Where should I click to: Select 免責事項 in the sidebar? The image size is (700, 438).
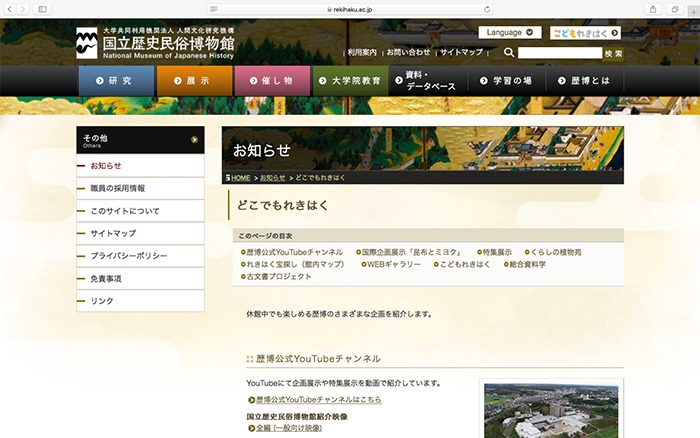(140, 279)
